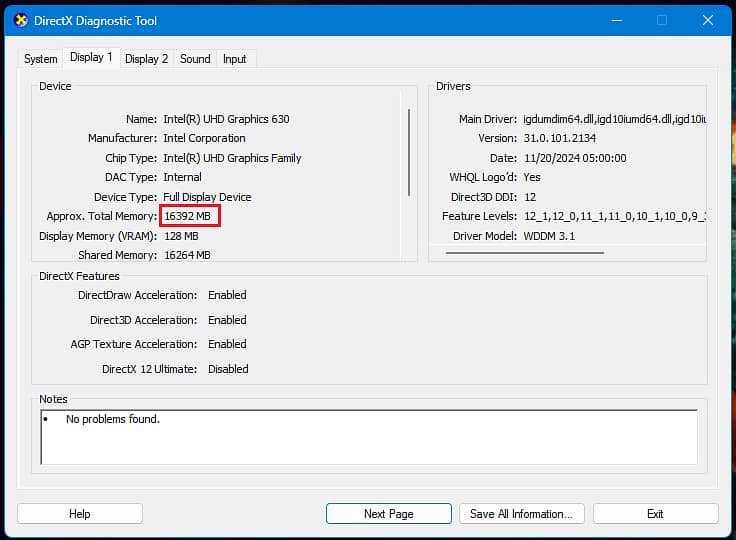
Task: Click the Intel(R) UHD Graphics Family value
Action: point(232,158)
